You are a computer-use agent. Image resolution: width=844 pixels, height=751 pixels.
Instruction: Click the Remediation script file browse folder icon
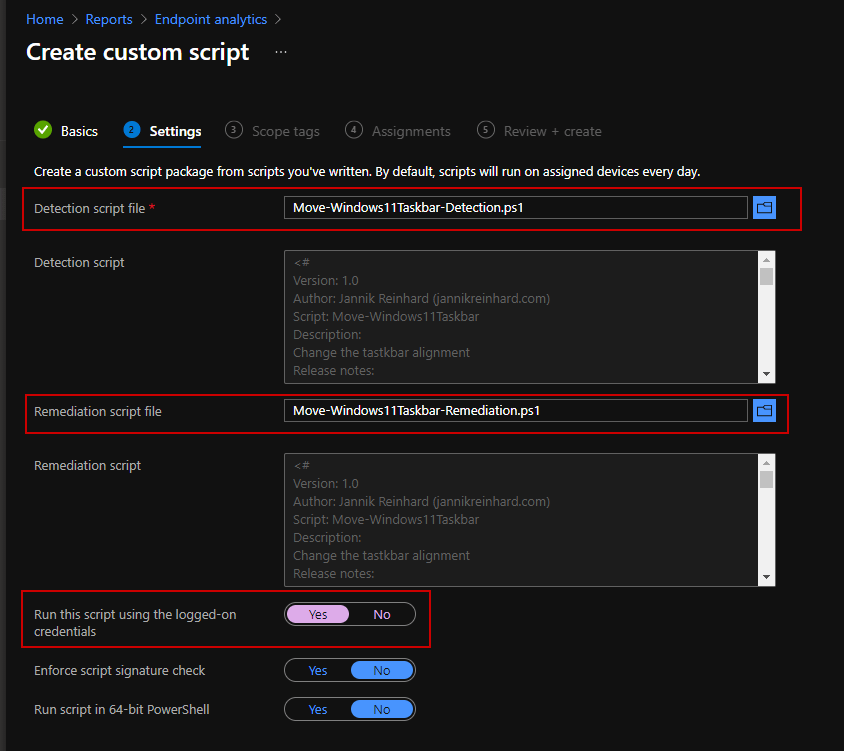(764, 411)
